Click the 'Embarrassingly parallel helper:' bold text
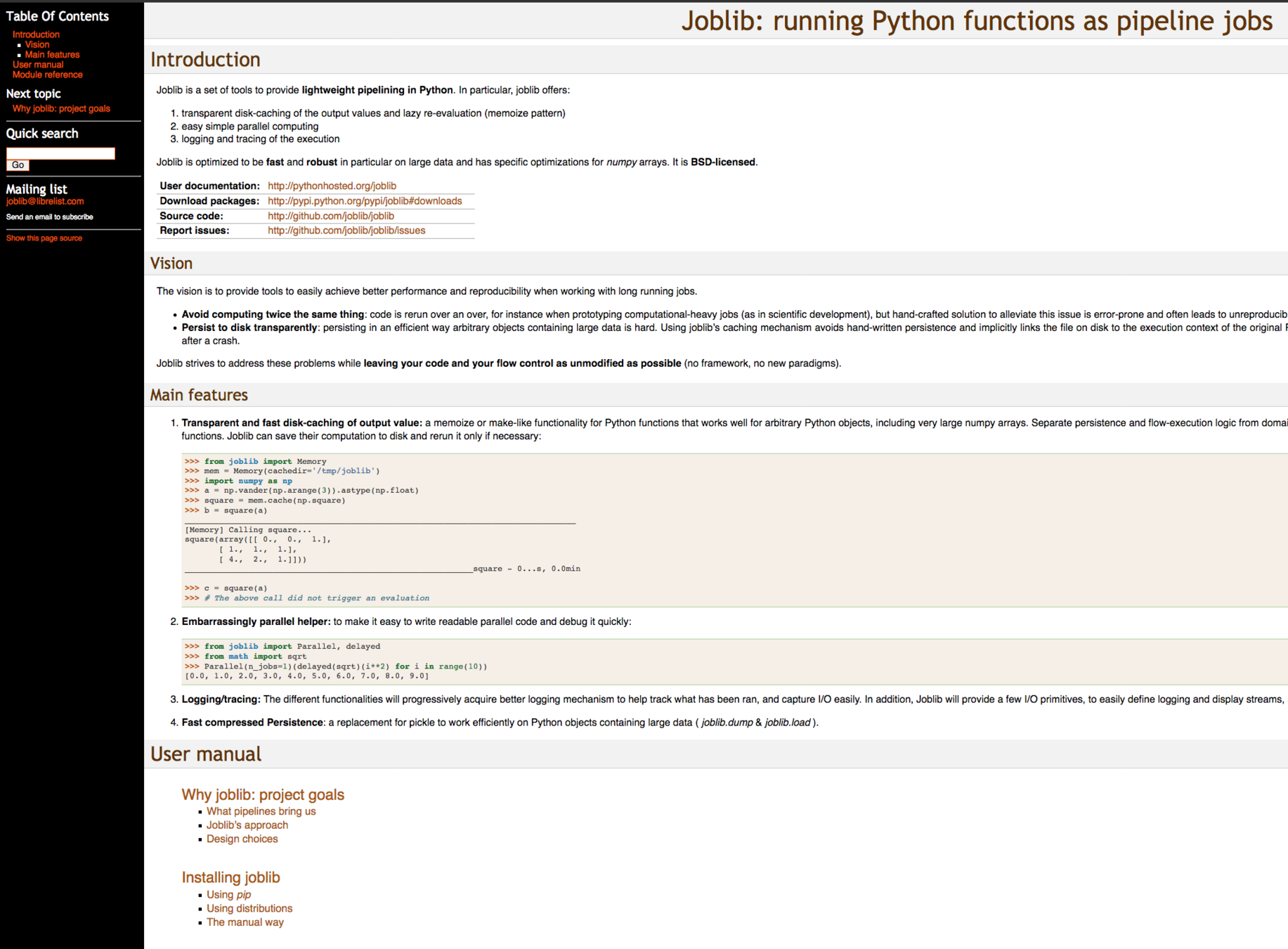The height and width of the screenshot is (949, 1288). coord(256,621)
